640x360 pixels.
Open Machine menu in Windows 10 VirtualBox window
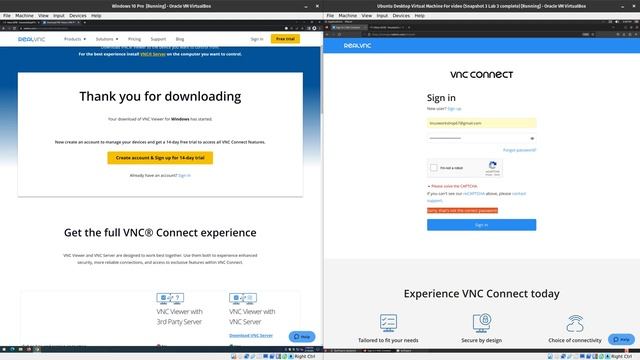[24, 16]
